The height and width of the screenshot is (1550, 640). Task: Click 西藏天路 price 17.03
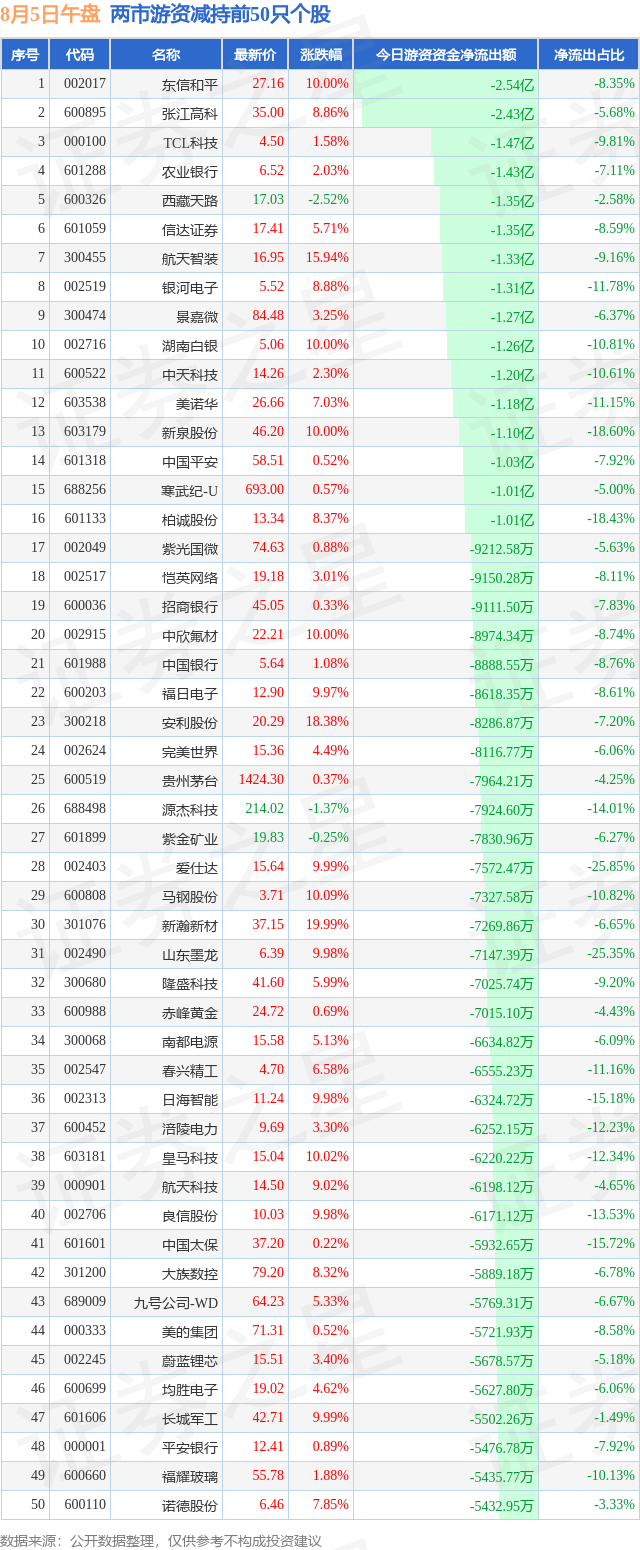point(268,200)
